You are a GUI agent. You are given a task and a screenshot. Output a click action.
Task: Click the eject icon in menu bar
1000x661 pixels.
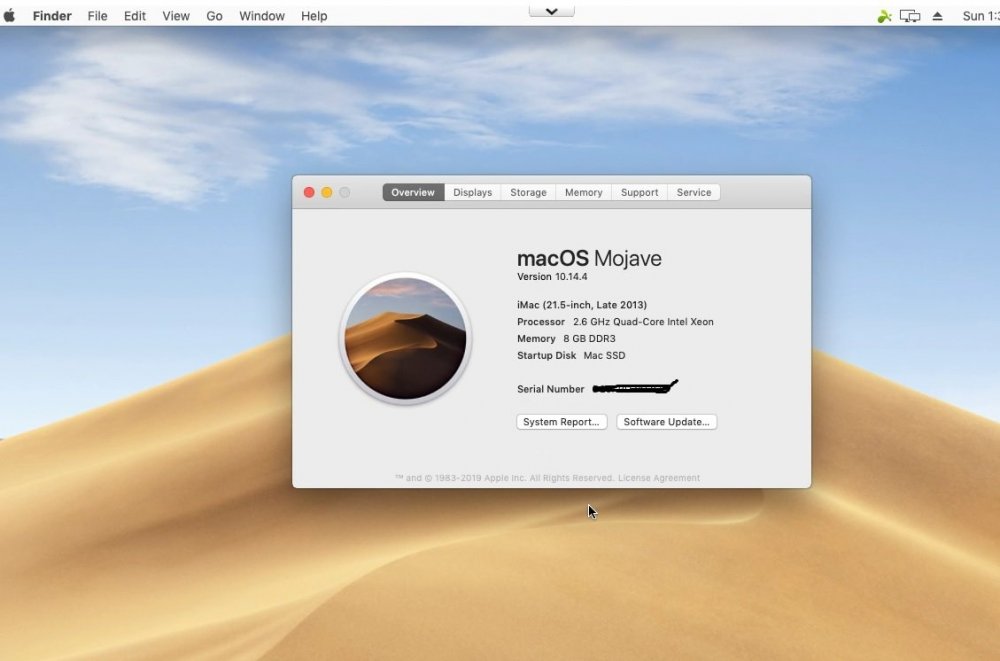(937, 16)
